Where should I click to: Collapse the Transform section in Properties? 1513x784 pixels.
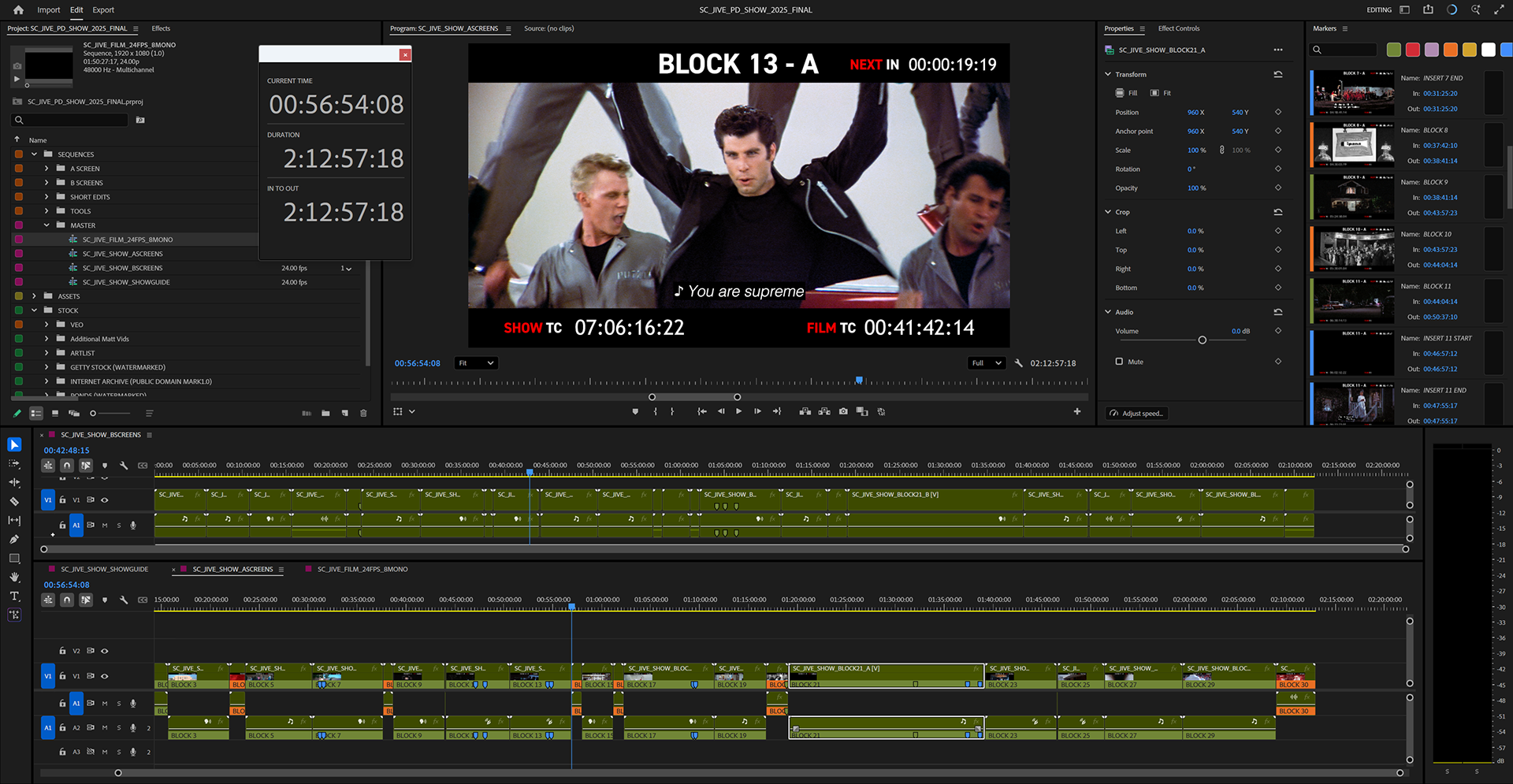1108,74
